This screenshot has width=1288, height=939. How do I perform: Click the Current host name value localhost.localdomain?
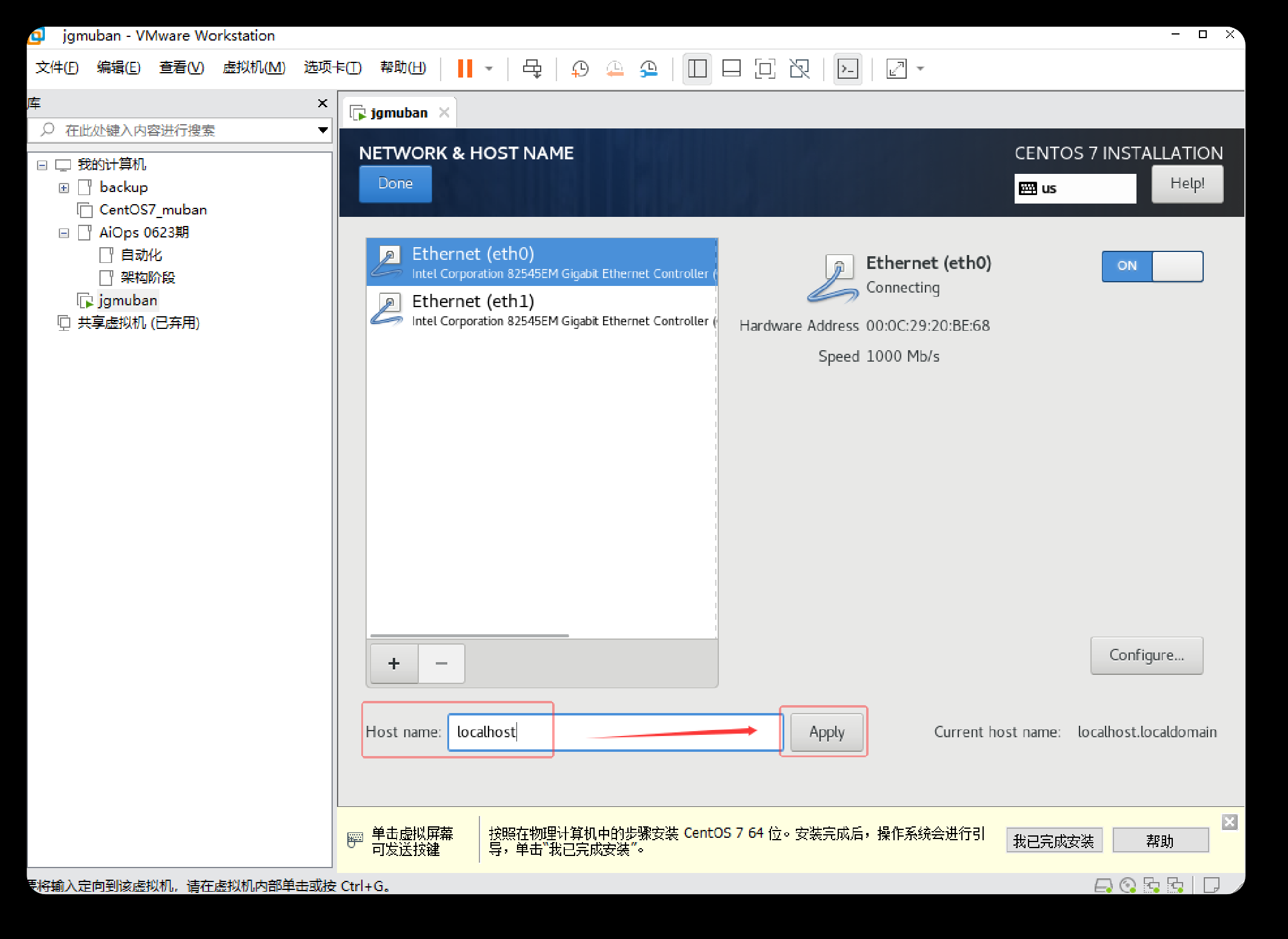1147,732
